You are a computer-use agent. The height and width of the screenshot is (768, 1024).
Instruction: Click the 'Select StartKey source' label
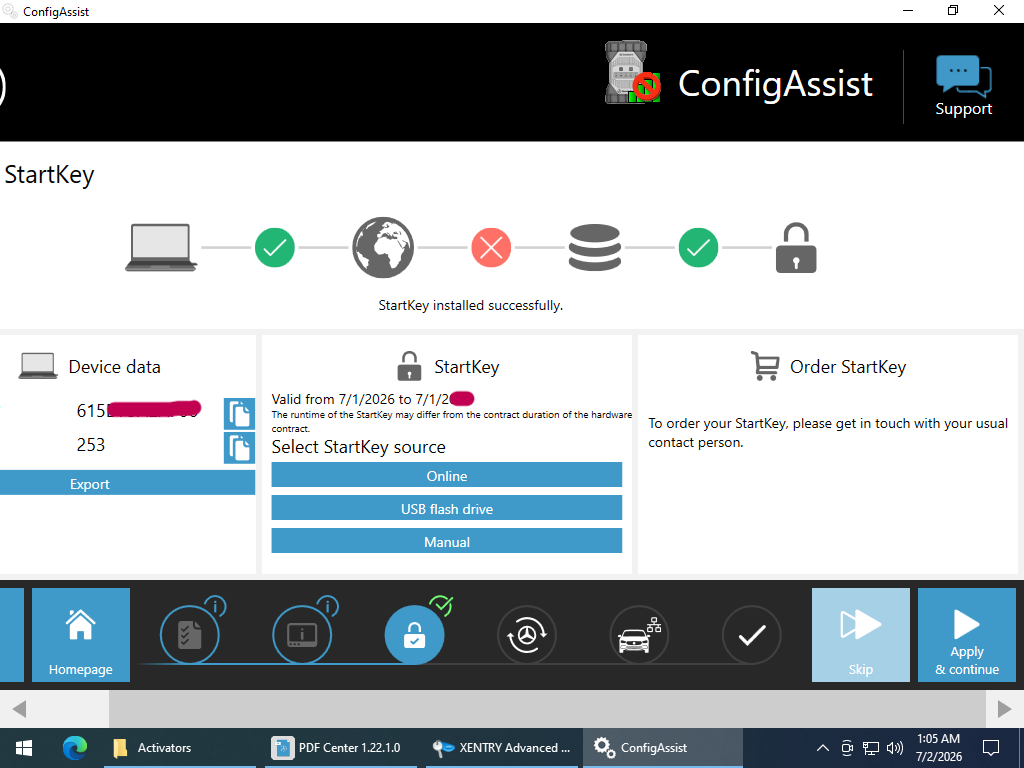[x=359, y=447]
